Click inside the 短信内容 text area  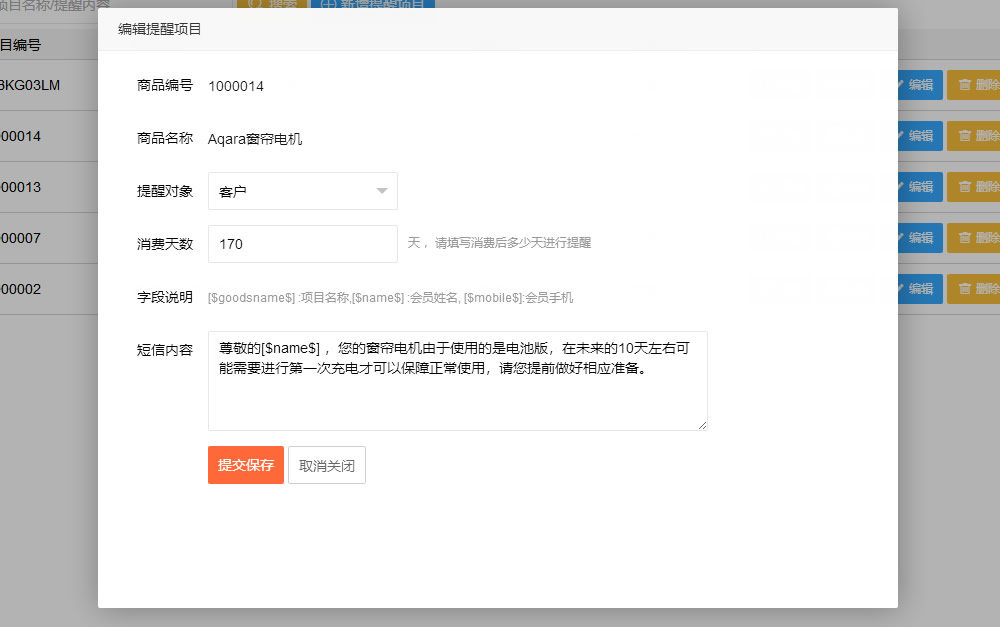pos(458,381)
